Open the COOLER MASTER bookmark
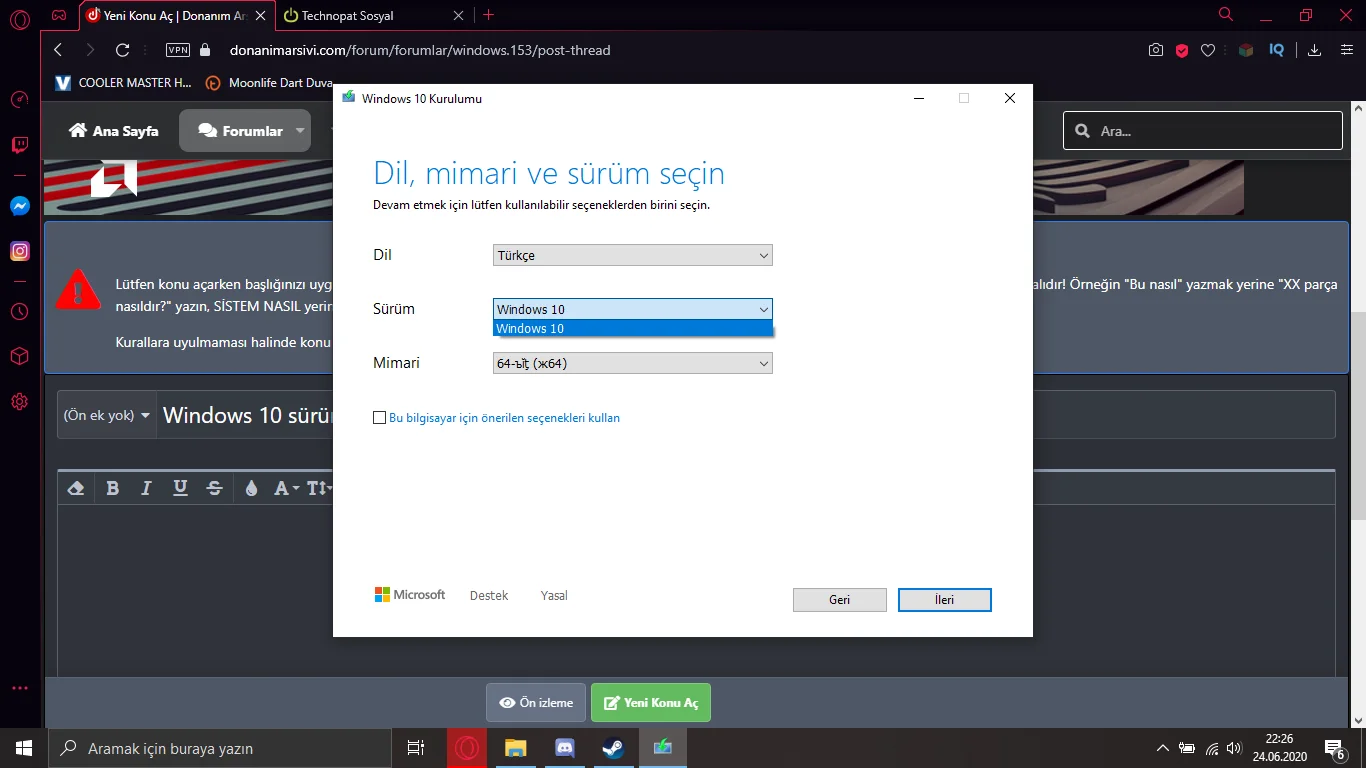The image size is (1366, 768). pyautogui.click(x=123, y=83)
